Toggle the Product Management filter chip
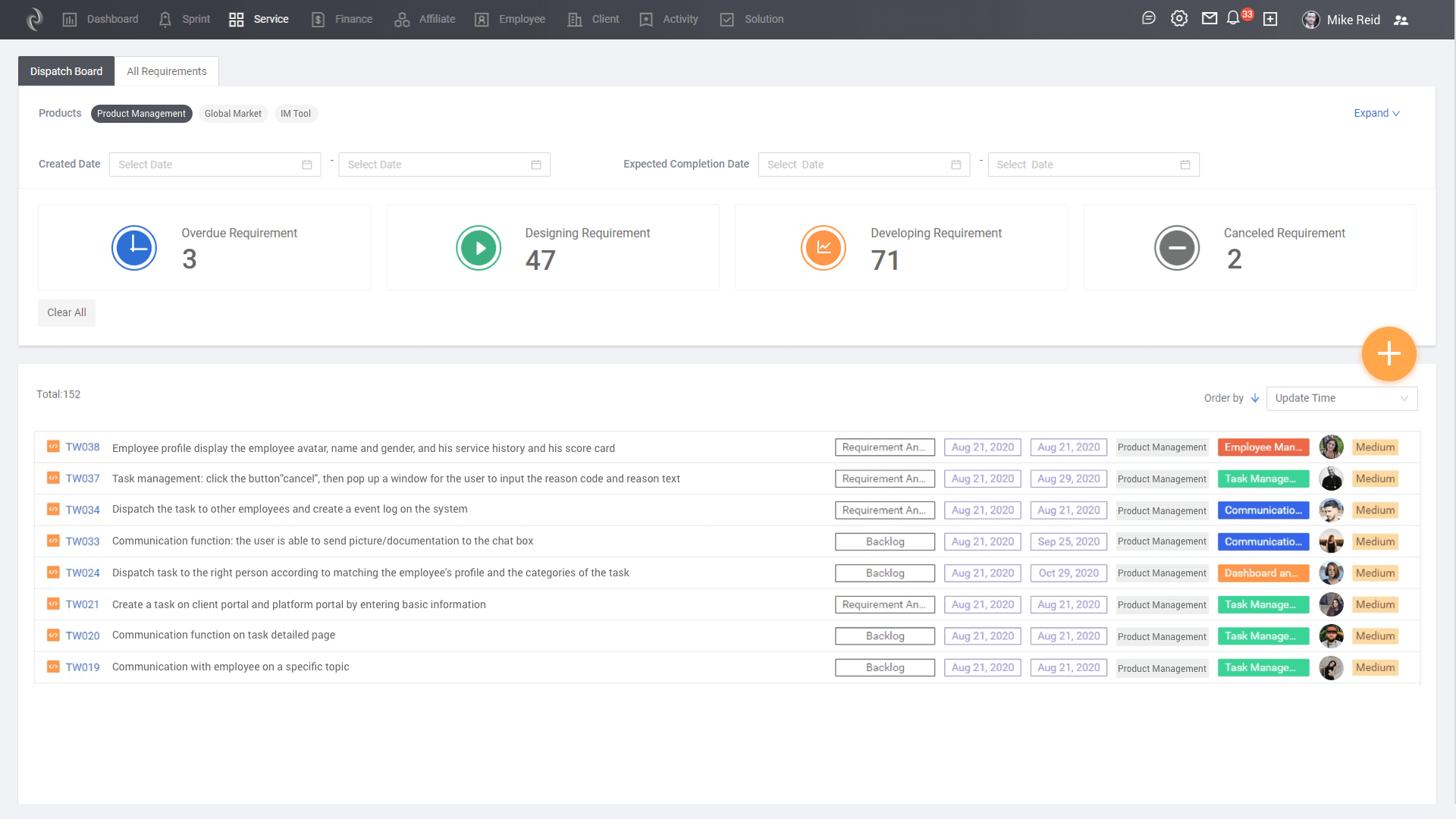Image resolution: width=1456 pixels, height=819 pixels. click(x=141, y=114)
